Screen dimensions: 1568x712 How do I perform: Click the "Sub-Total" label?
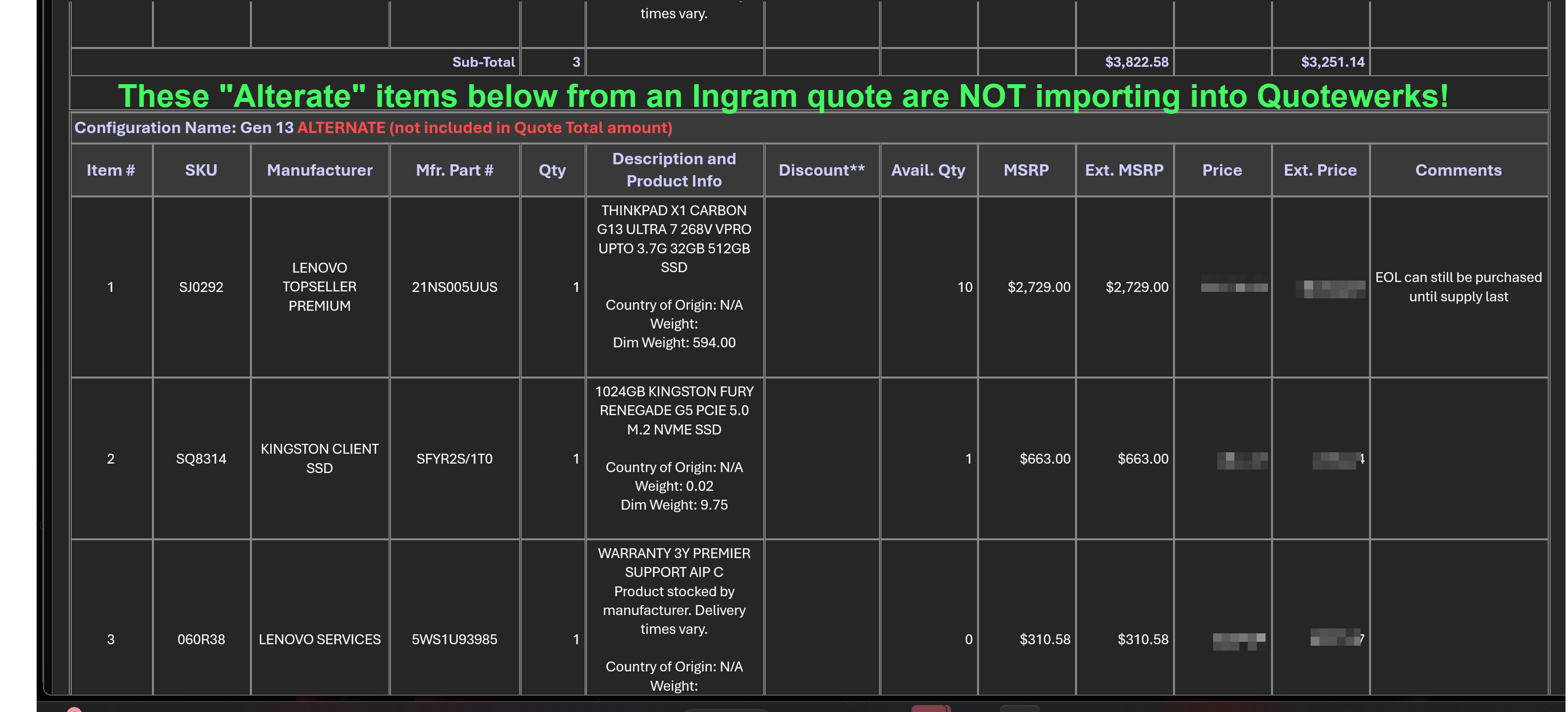(x=483, y=61)
